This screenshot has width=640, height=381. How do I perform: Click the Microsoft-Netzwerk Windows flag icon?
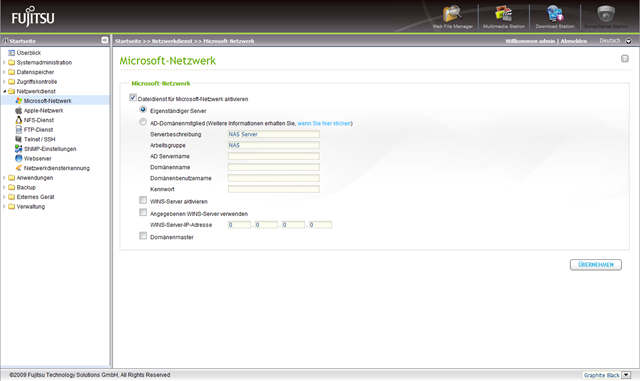tap(19, 100)
